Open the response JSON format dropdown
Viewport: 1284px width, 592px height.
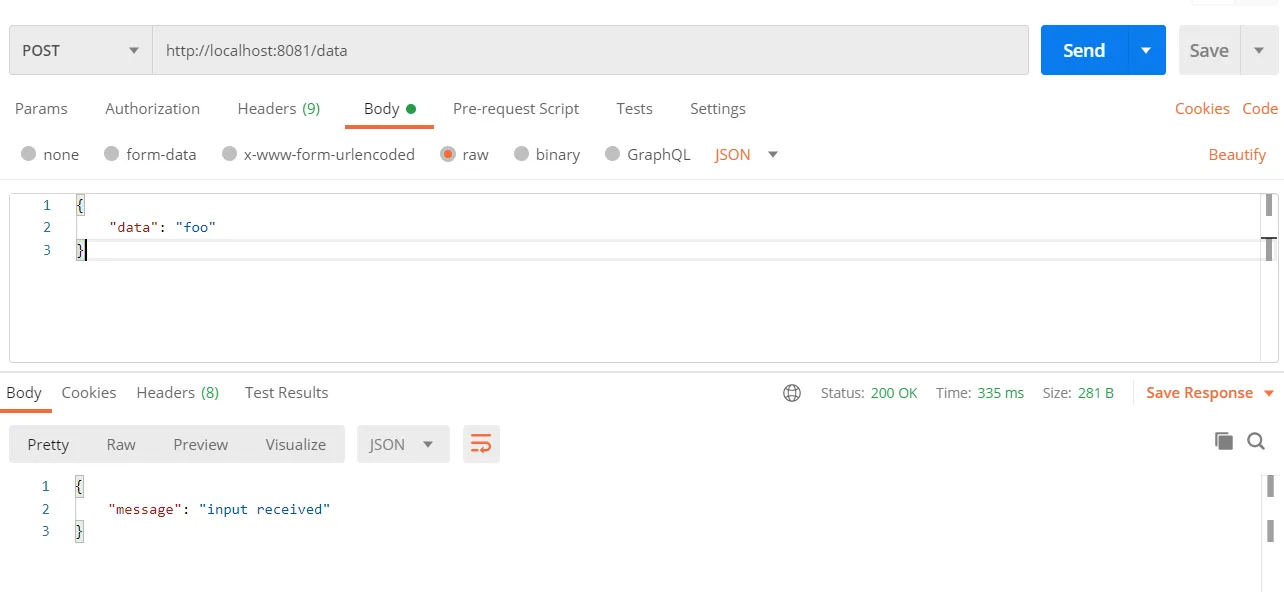(x=403, y=444)
